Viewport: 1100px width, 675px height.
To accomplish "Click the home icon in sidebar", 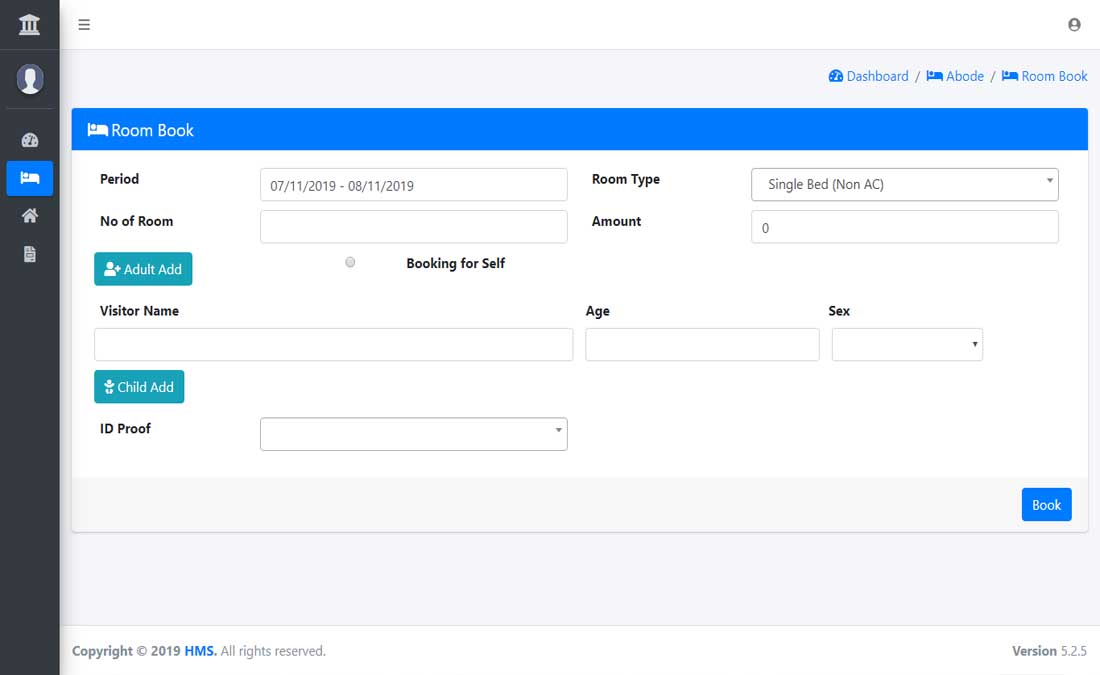I will coord(29,215).
